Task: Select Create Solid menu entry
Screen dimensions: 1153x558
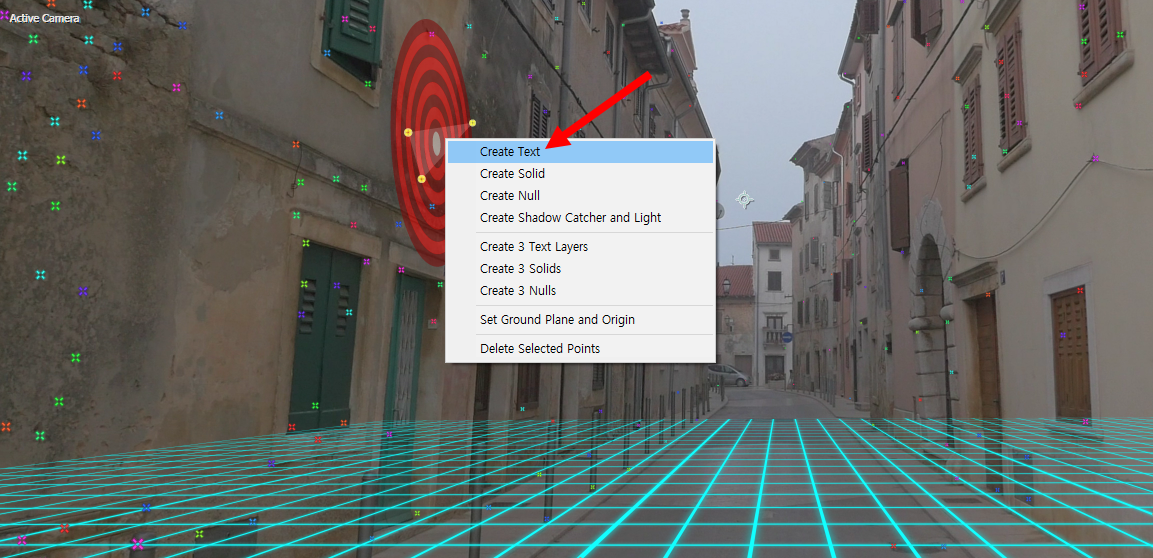Action: pos(580,174)
